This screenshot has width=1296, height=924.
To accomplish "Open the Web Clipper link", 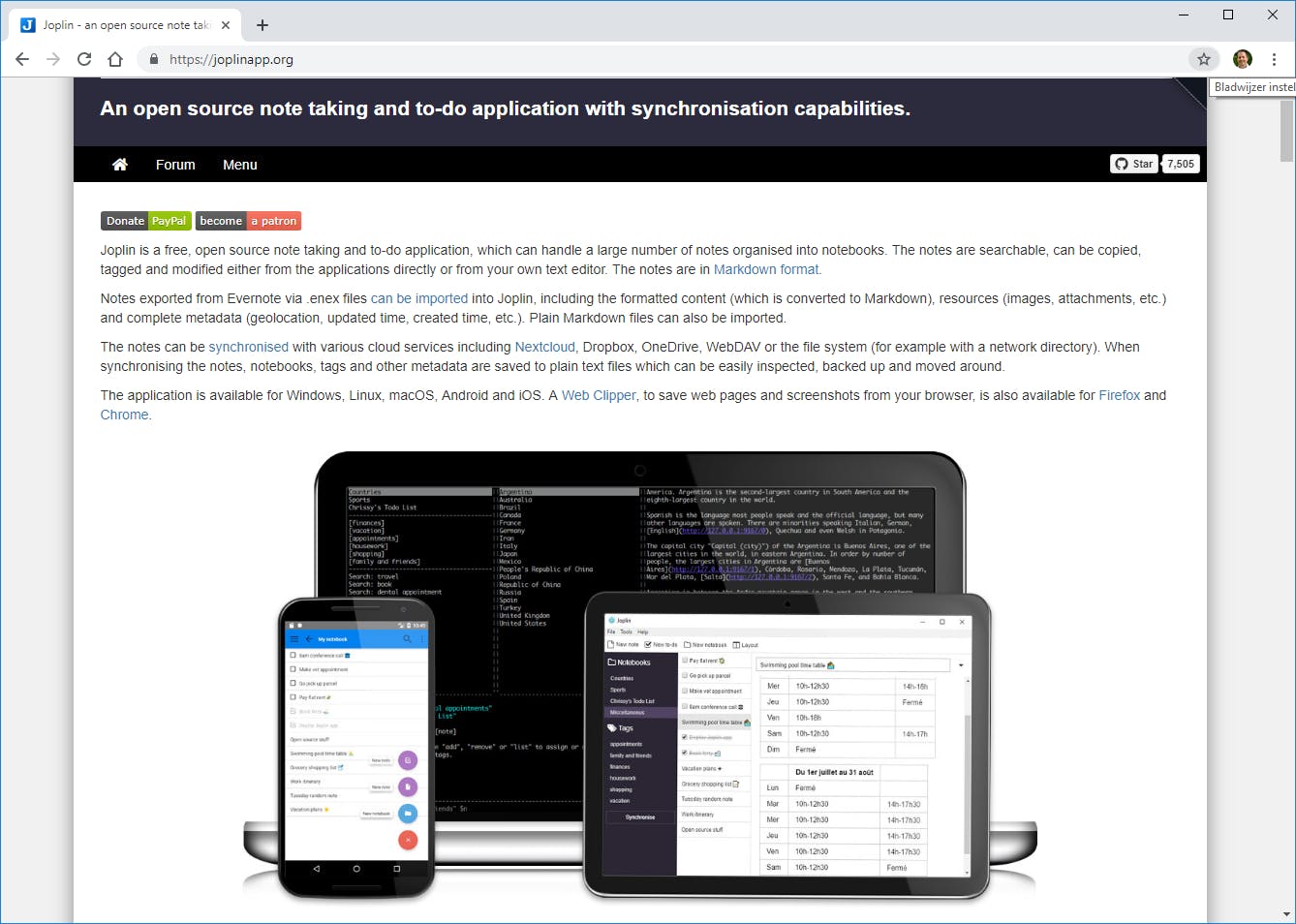I will [x=599, y=395].
